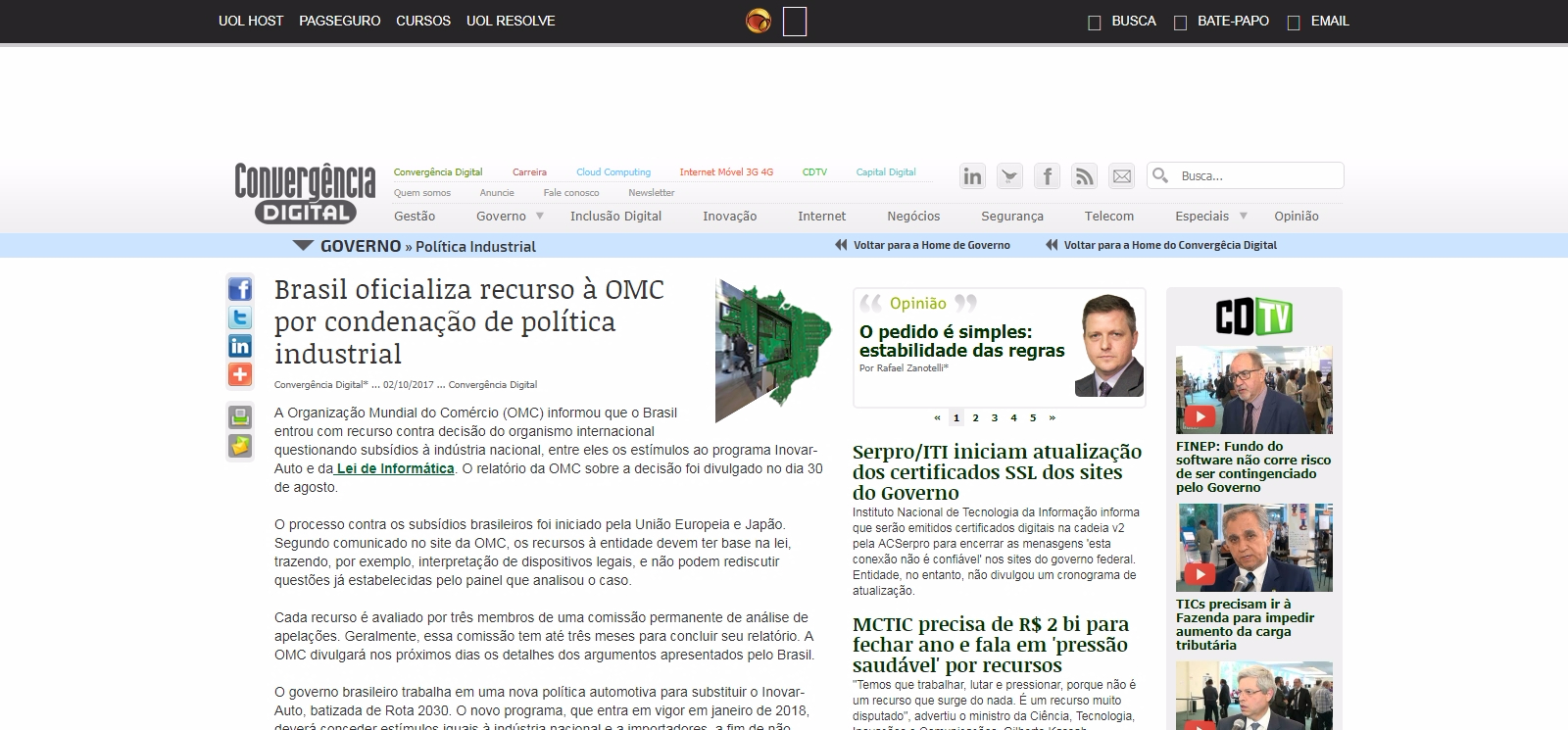Open the Serpro/ITI SSL certificates headline
1568x730 pixels.
pyautogui.click(x=997, y=472)
